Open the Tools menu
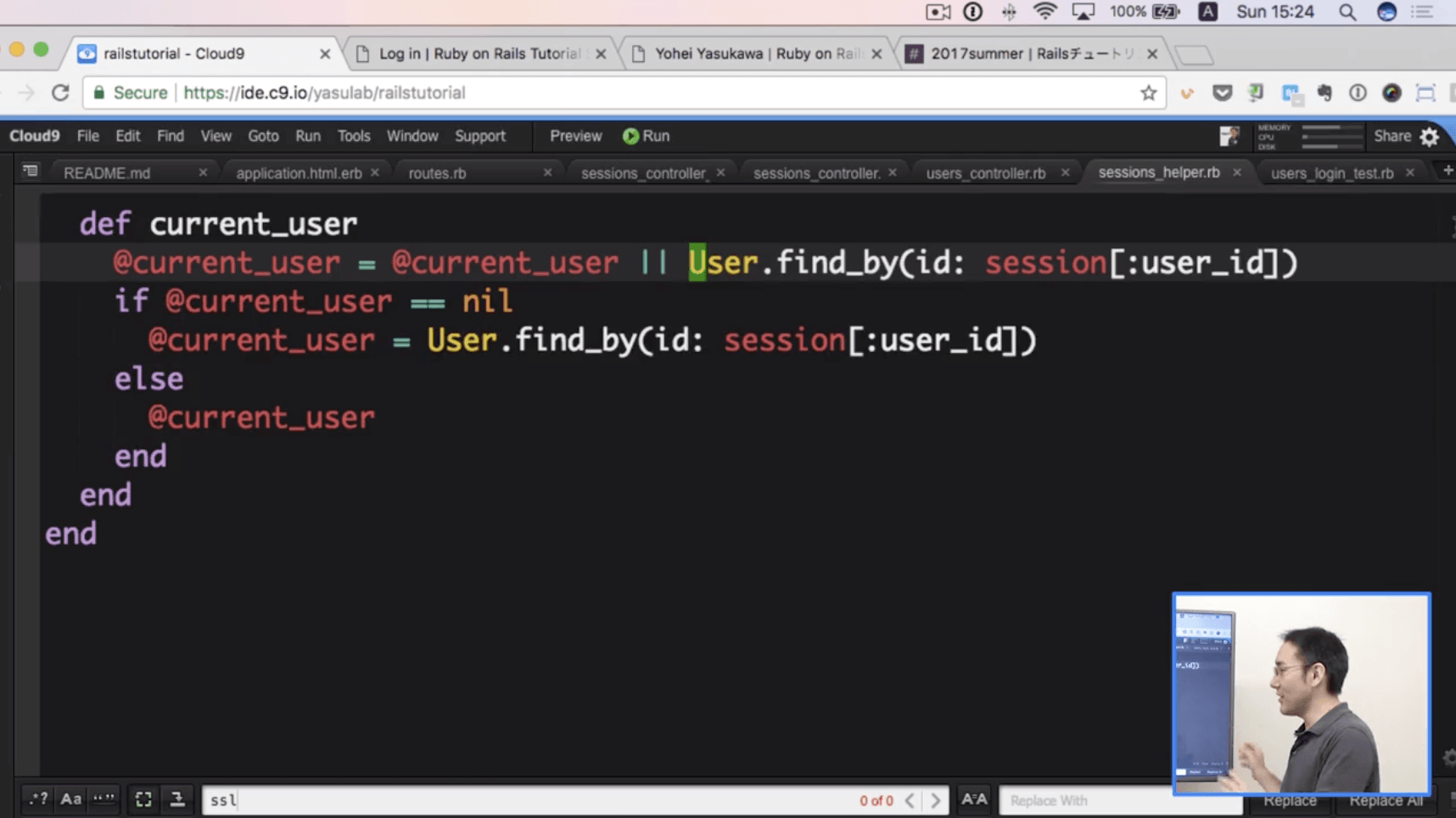Screen dimensions: 1456x818 [x=354, y=136]
